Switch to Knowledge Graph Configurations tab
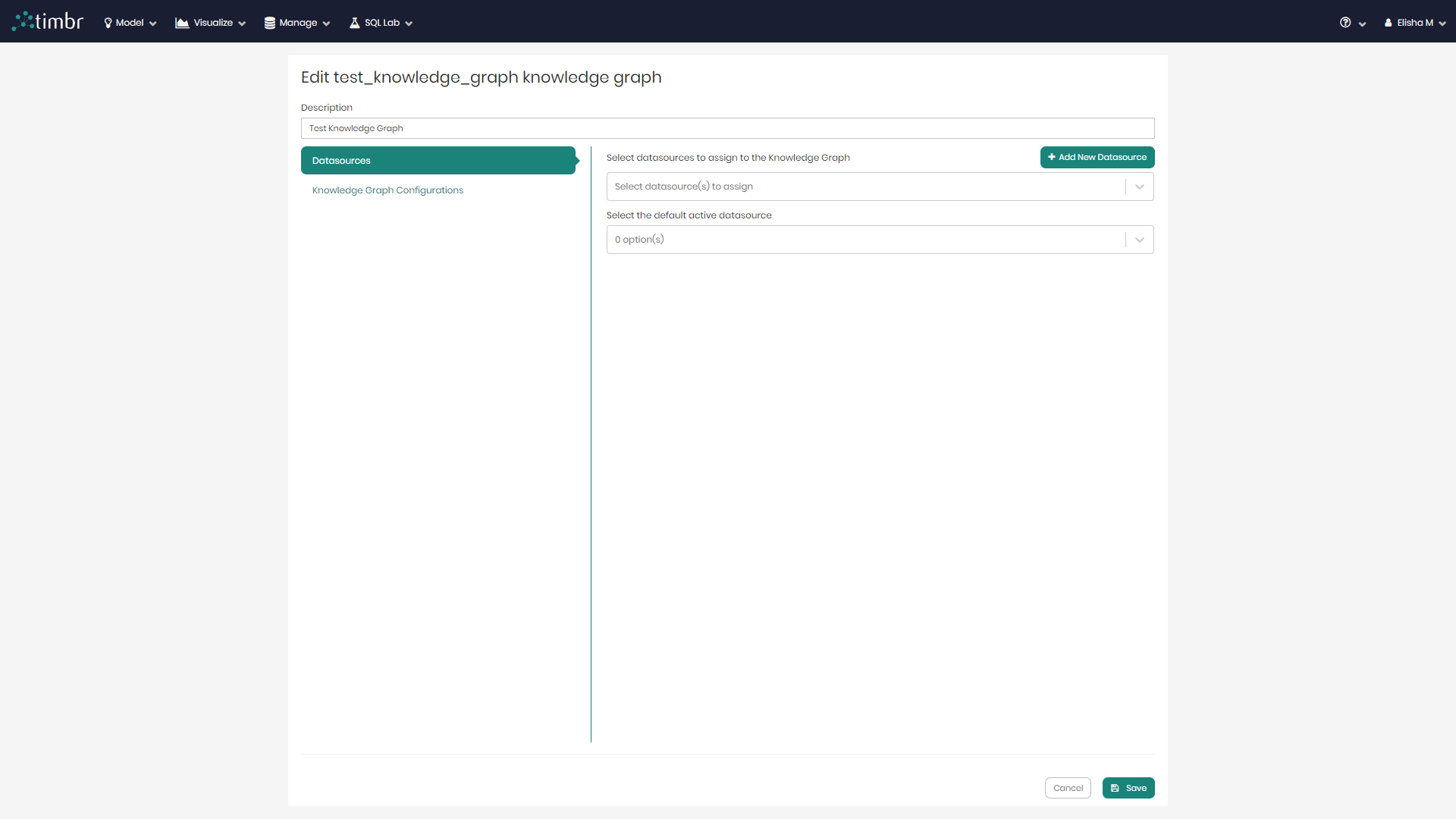The height and width of the screenshot is (819, 1456). [388, 190]
